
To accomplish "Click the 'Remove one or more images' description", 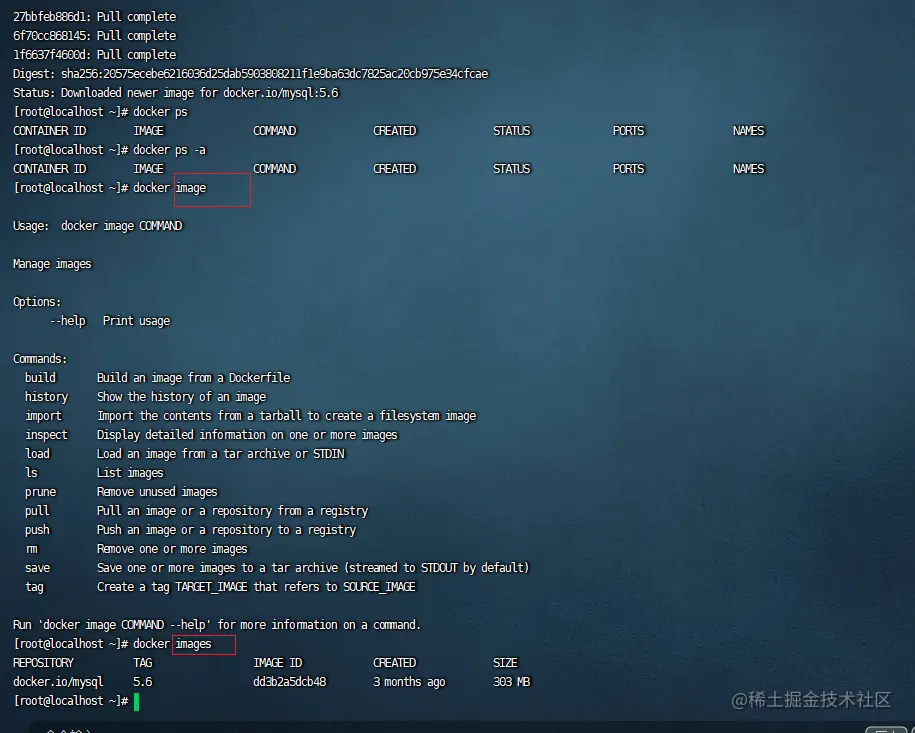I will [x=172, y=549].
